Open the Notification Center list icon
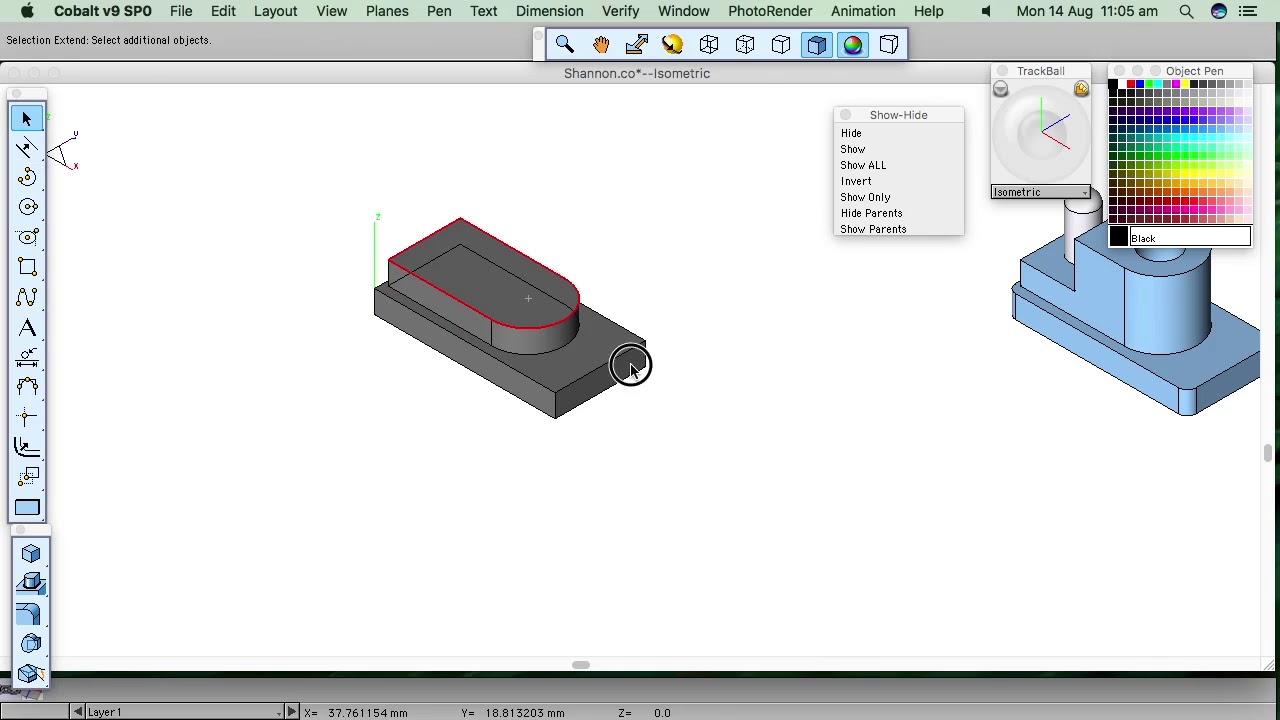The image size is (1280, 720). point(1248,11)
